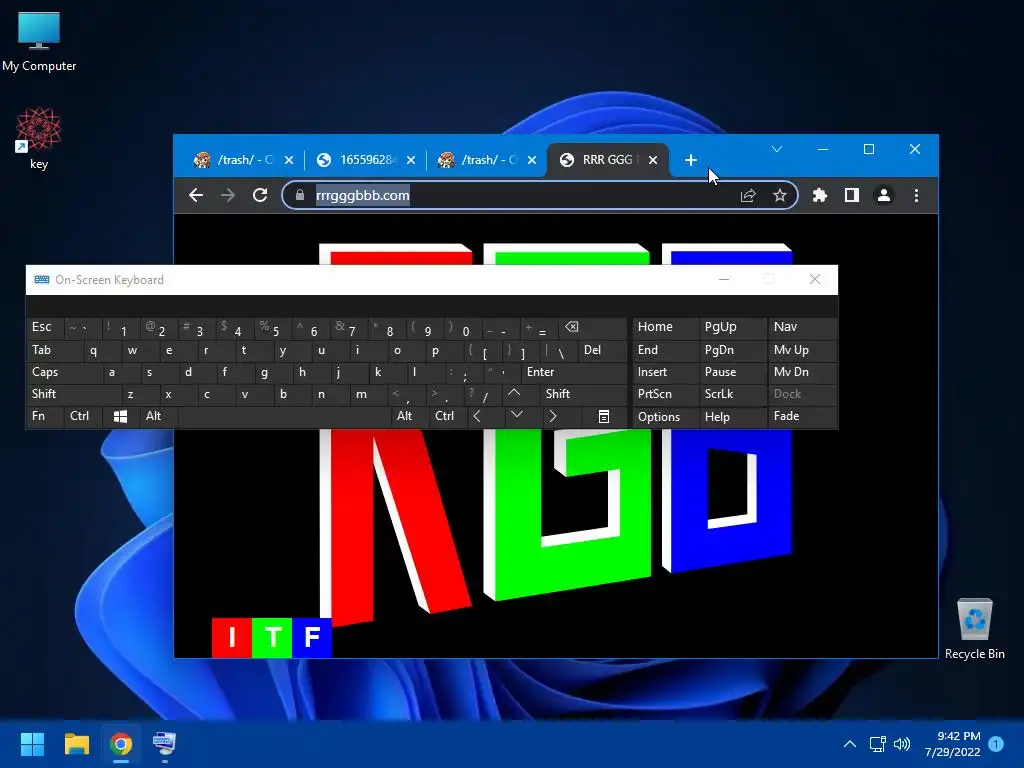Image resolution: width=1024 pixels, height=768 pixels.
Task: Click left arrow key on keyboard
Action: click(x=485, y=417)
